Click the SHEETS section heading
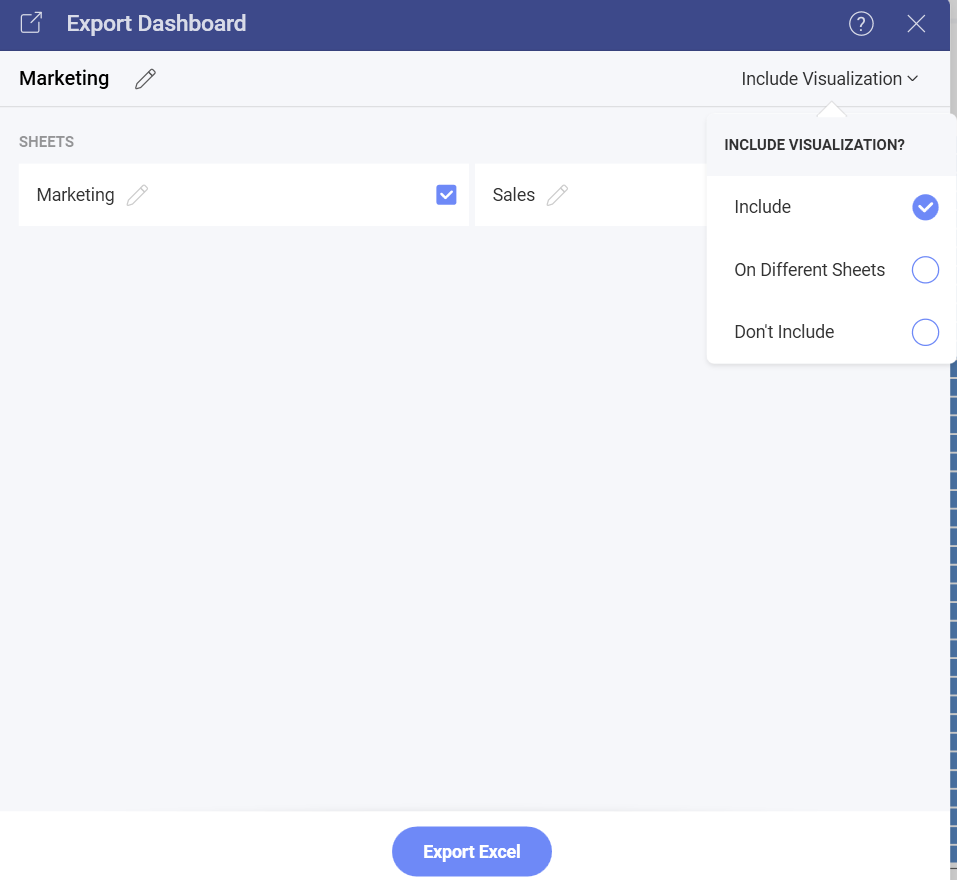Screen dimensions: 957x880 (46, 142)
